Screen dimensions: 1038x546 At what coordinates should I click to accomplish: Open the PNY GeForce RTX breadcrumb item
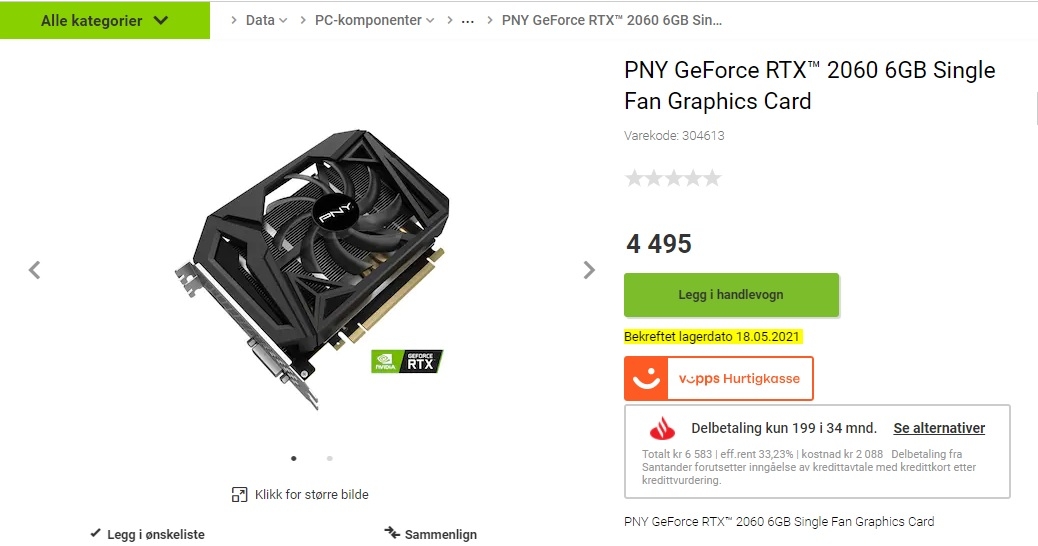[x=612, y=21]
